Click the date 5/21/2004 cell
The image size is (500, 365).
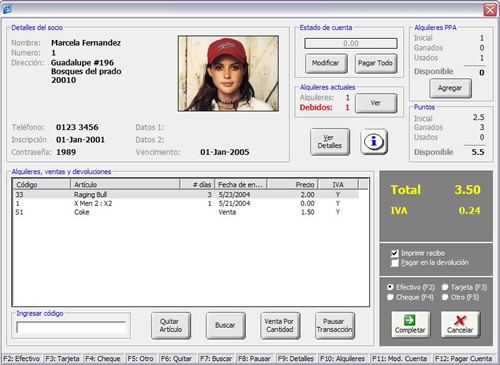[234, 203]
